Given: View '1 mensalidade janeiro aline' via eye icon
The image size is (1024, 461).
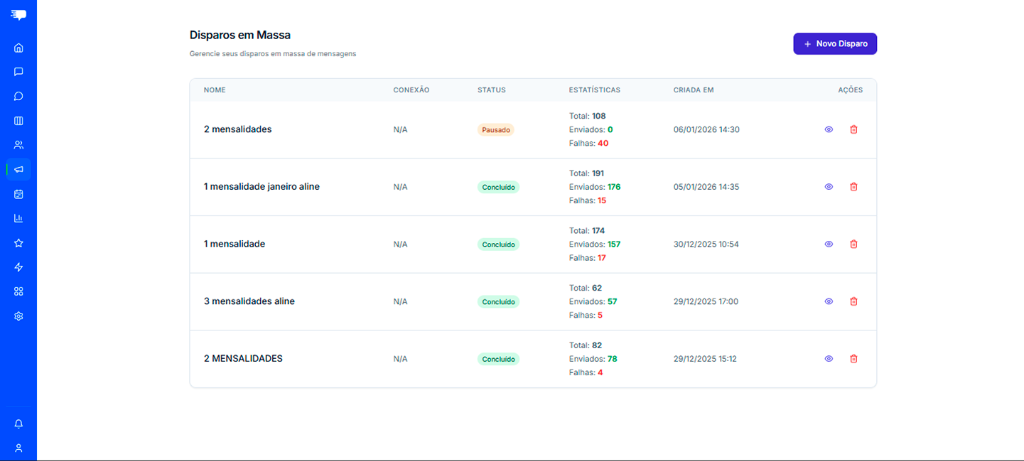Looking at the screenshot, I should tap(828, 187).
